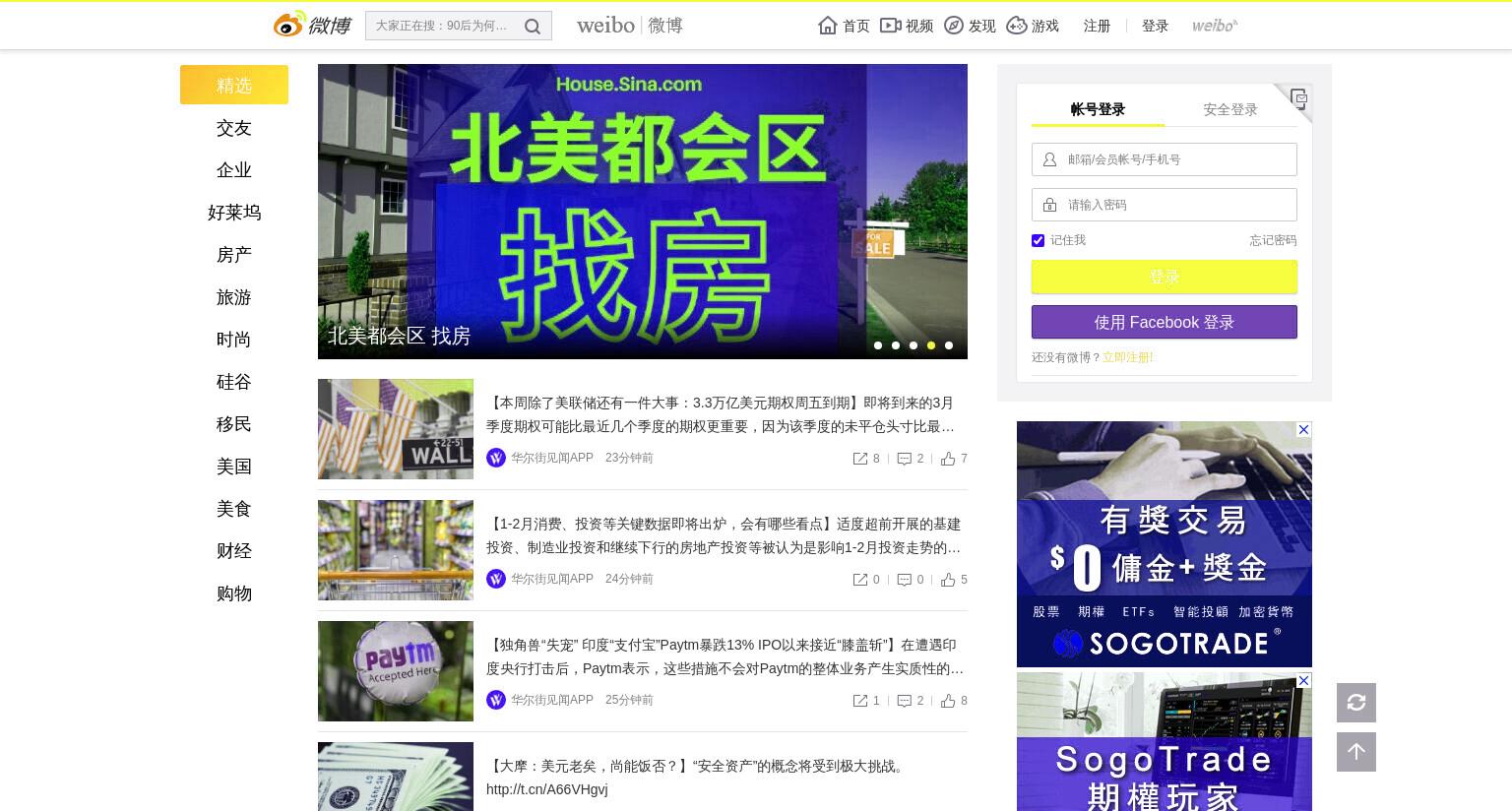1512x811 pixels.
Task: Click the comment icon on 1-2月消费 post
Action: pos(905,580)
